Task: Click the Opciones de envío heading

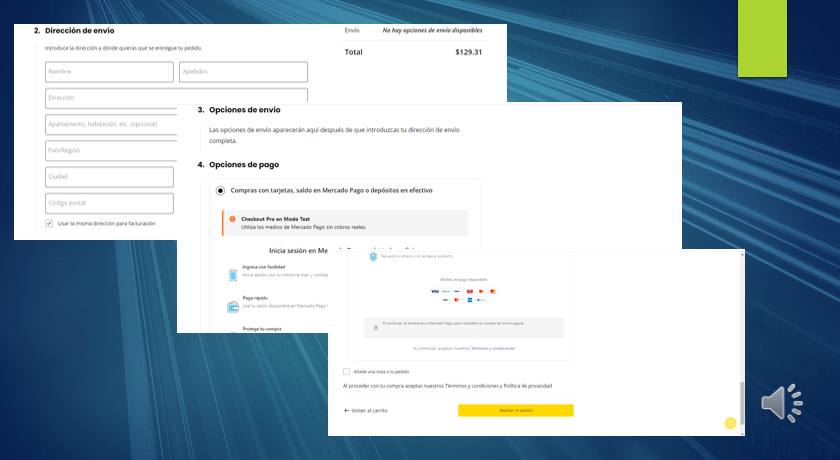Action: point(244,110)
